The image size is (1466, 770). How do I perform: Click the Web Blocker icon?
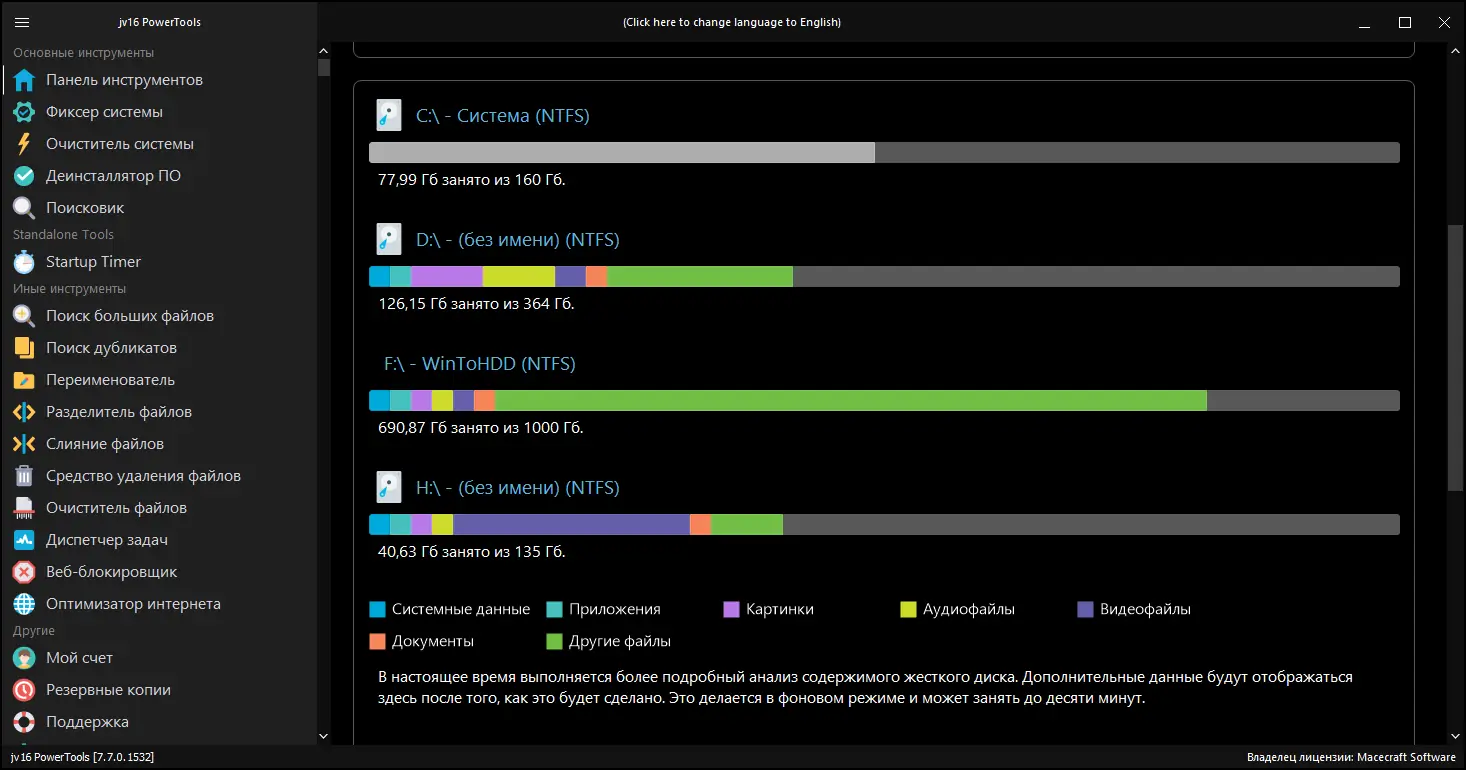[24, 572]
